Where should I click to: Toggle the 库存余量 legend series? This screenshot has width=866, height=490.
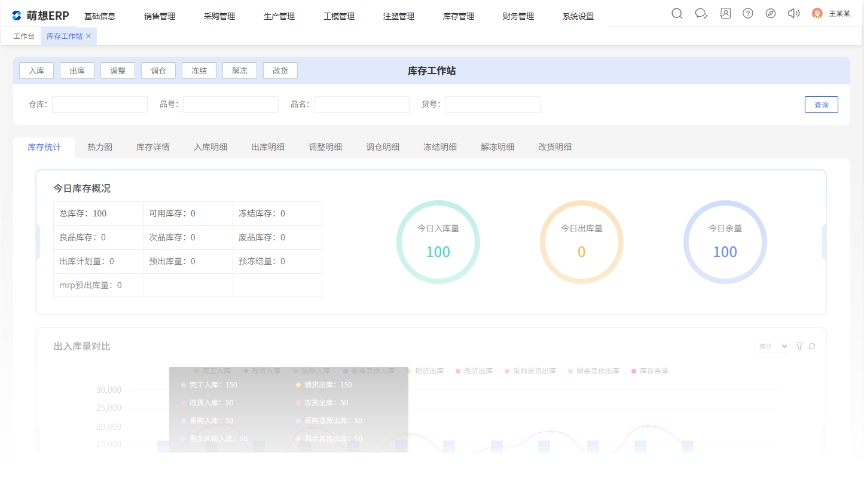(650, 371)
